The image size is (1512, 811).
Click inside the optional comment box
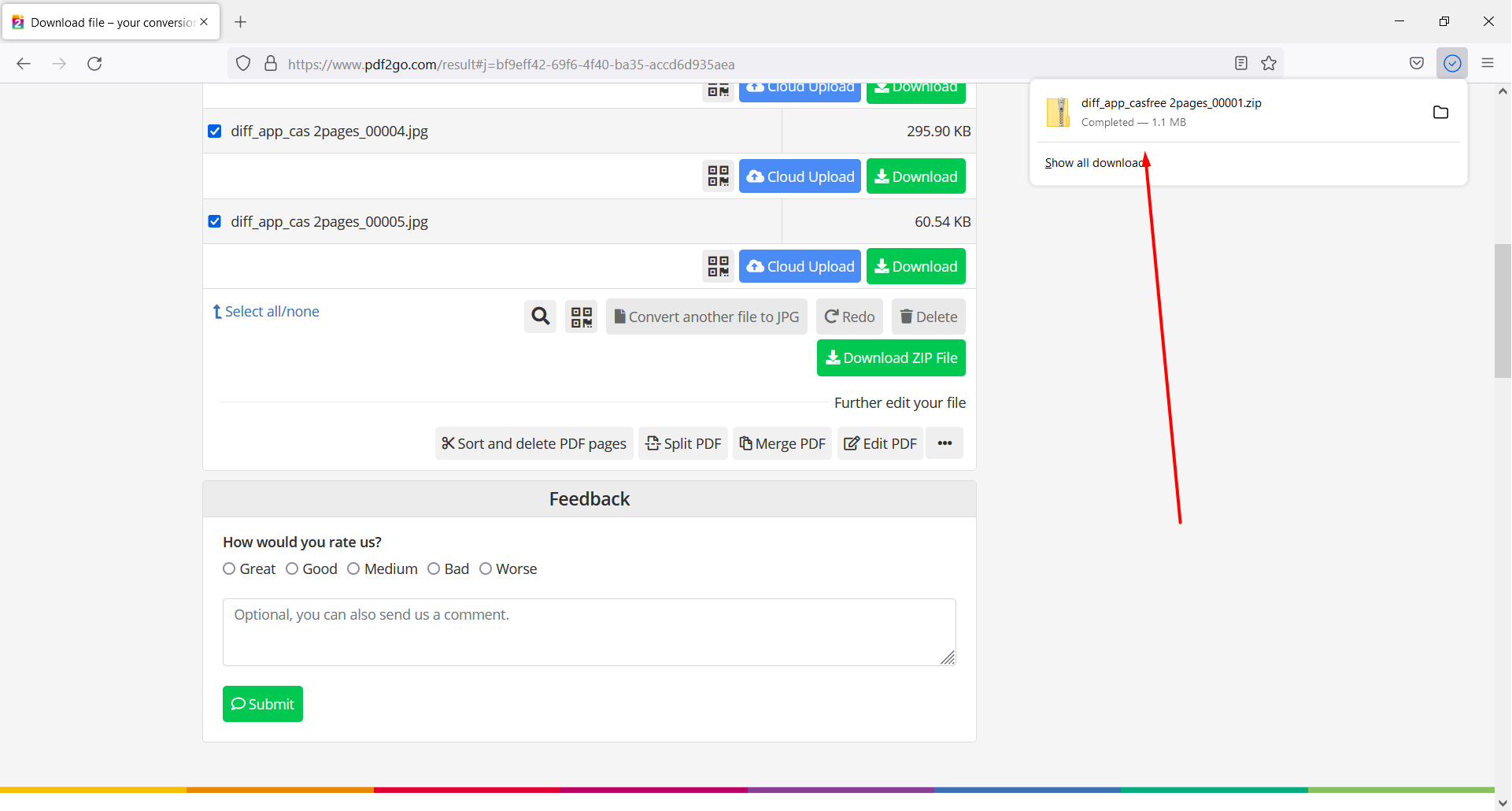point(589,631)
